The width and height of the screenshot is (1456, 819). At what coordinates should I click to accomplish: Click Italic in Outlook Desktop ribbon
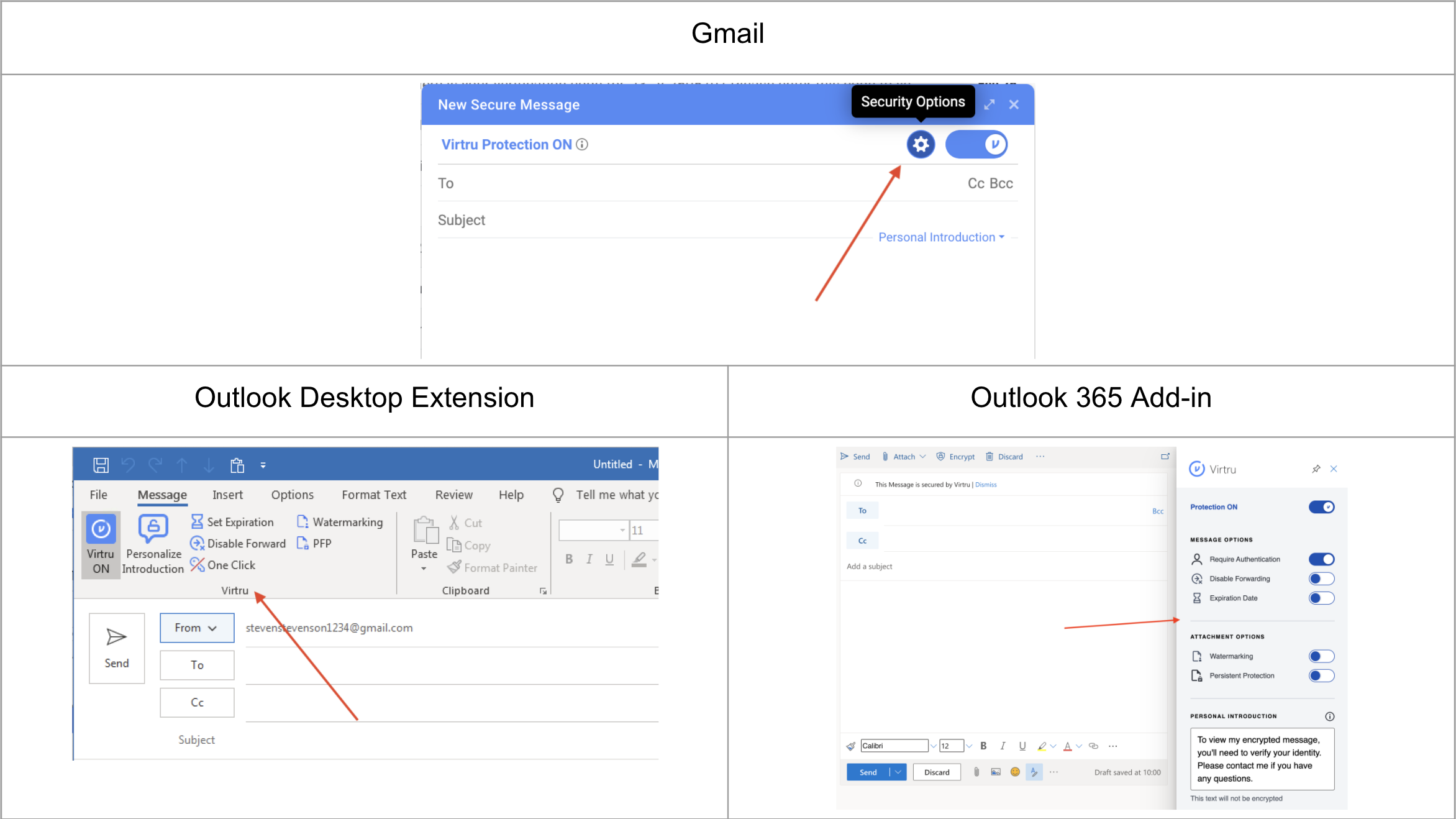point(589,559)
